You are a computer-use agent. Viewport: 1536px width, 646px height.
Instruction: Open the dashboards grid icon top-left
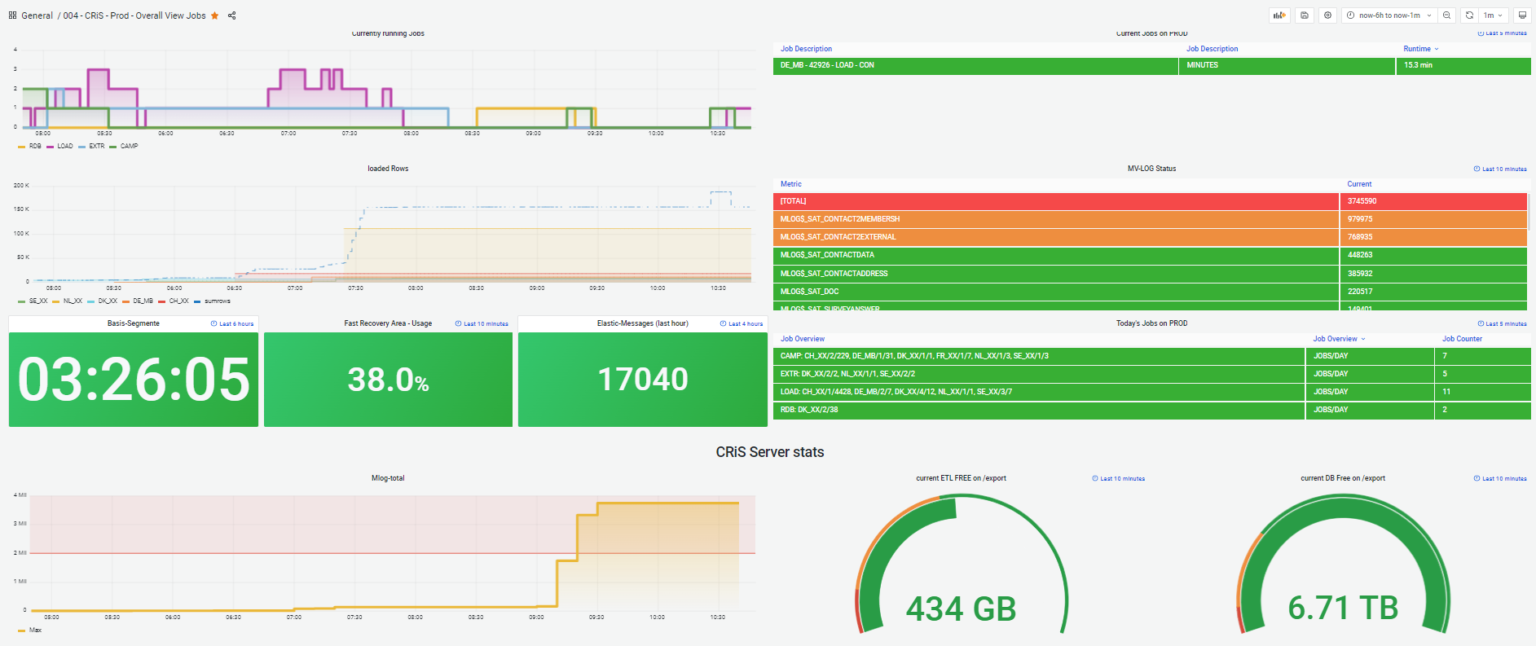click(10, 15)
